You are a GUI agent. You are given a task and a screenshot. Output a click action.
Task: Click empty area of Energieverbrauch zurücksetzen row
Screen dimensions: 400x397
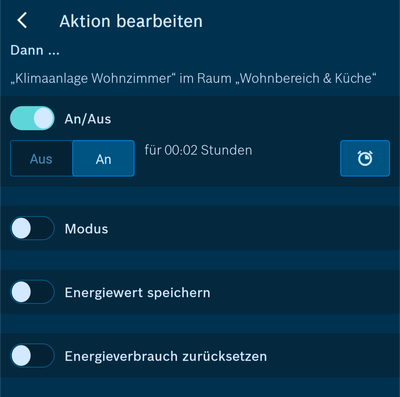click(x=333, y=356)
